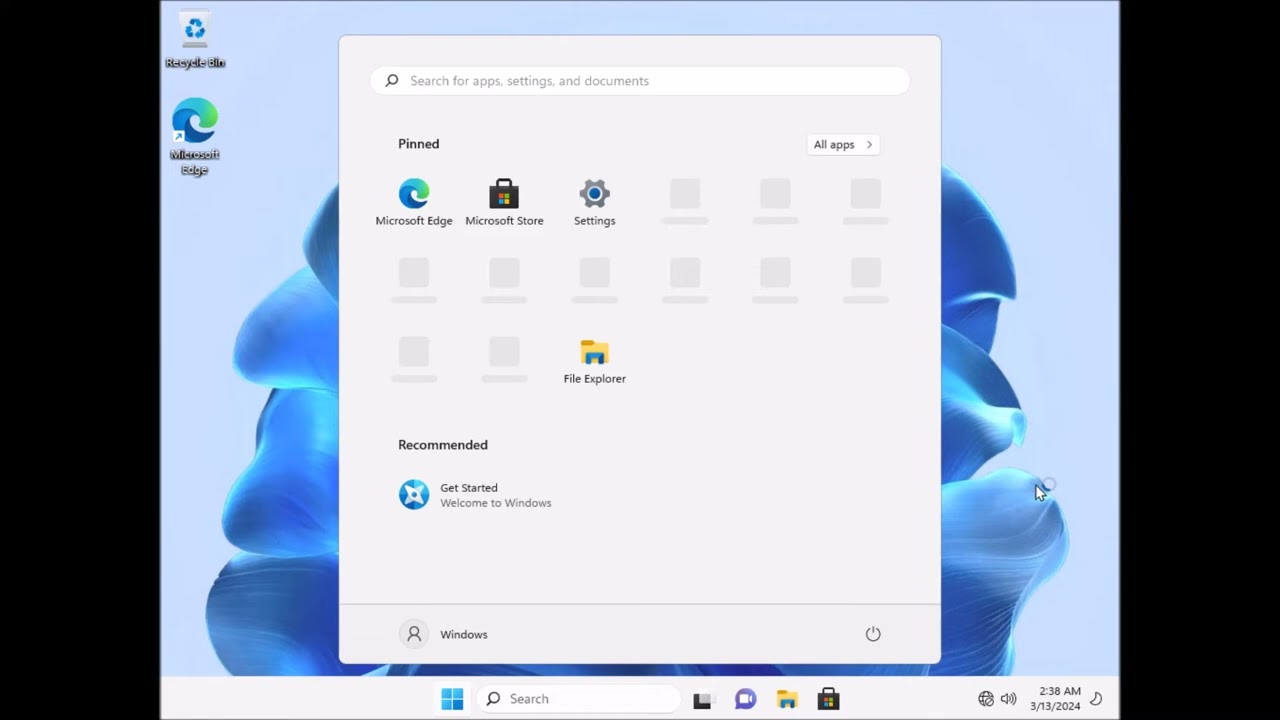This screenshot has height=720, width=1280.
Task: Open the Settings pinned app
Action: [x=594, y=203]
